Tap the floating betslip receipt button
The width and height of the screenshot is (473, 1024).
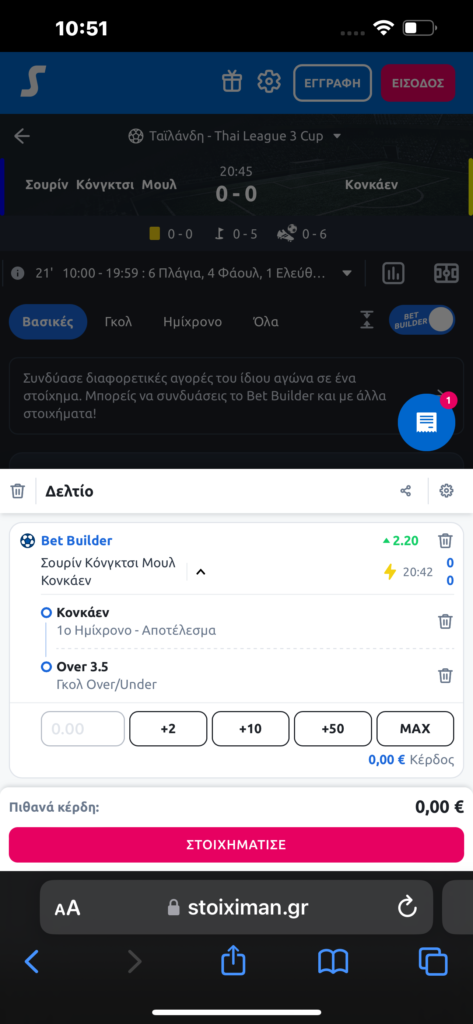click(x=426, y=422)
